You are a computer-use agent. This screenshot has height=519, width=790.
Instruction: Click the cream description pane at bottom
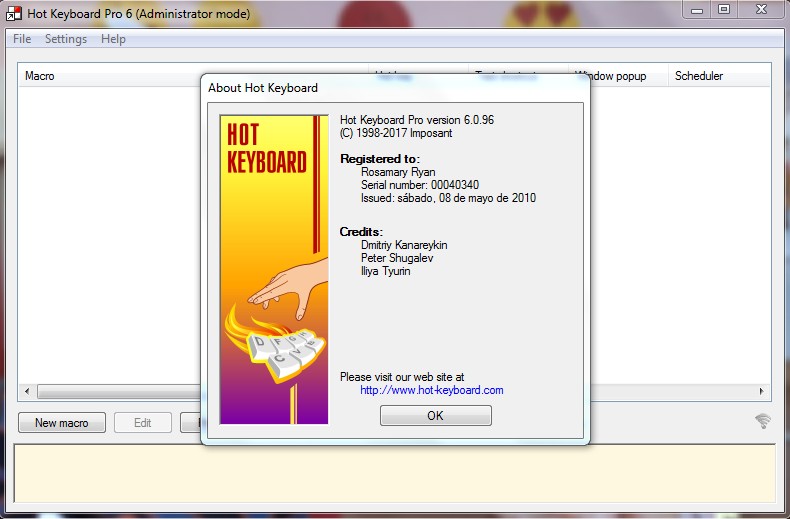tap(394, 473)
